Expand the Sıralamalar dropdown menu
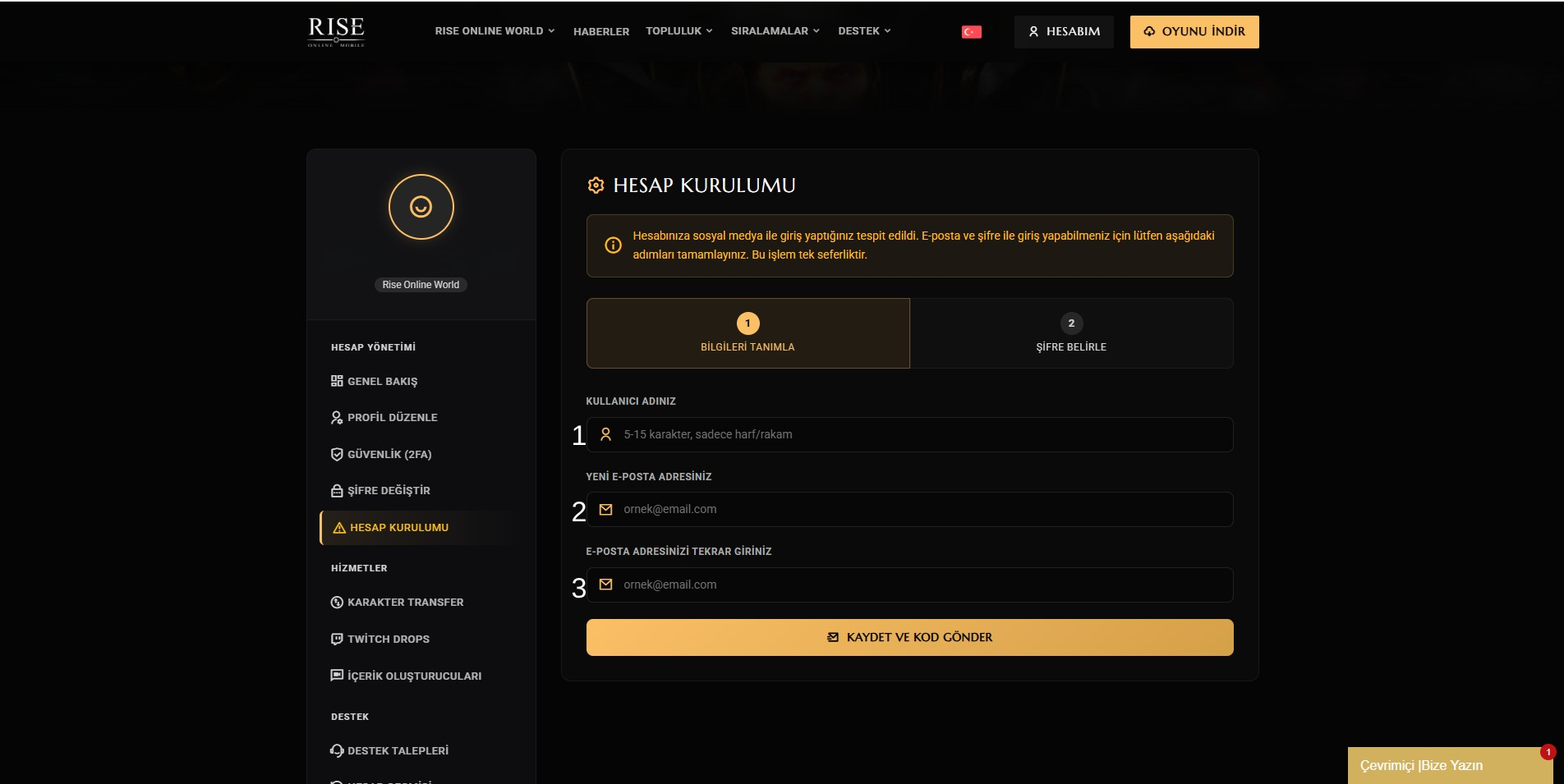This screenshot has width=1564, height=784. [x=775, y=31]
